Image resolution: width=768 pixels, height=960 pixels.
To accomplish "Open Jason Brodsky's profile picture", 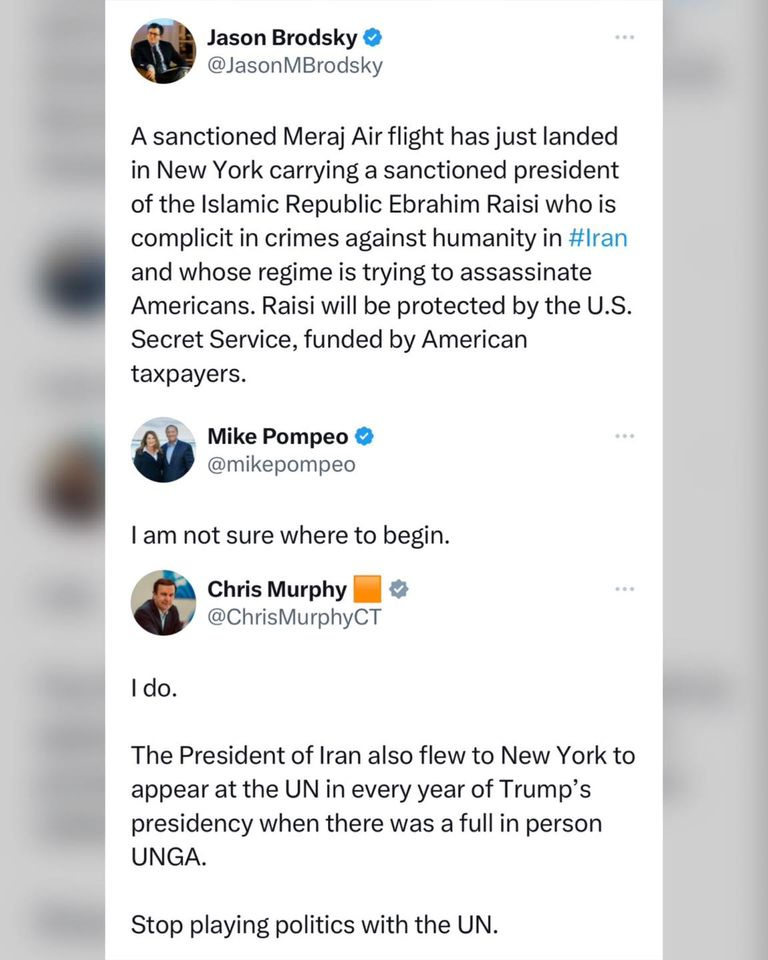I will point(163,51).
